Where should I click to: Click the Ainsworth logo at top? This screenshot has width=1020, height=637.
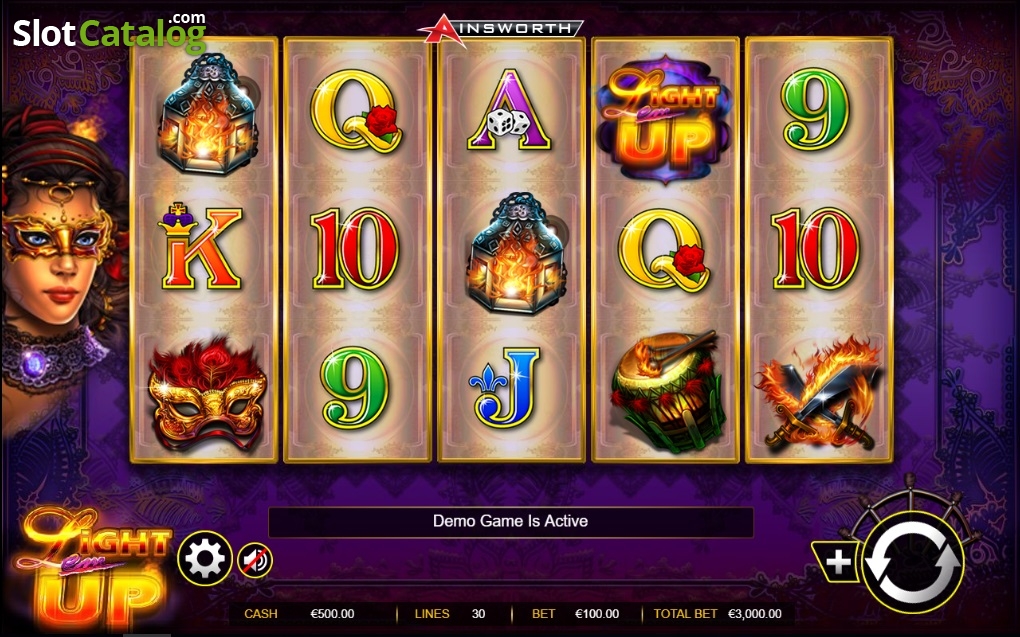(x=500, y=29)
